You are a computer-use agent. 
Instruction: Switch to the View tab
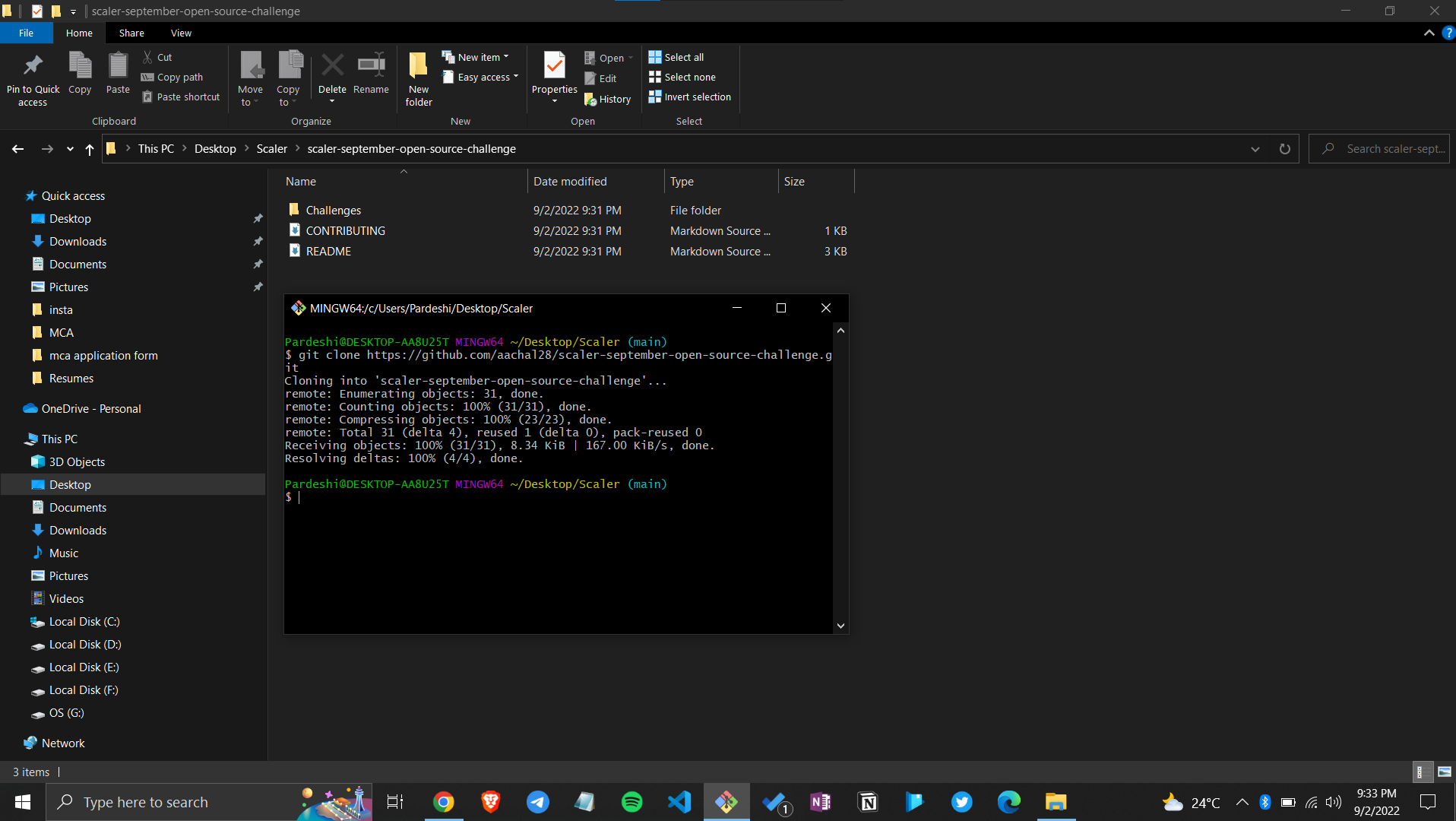click(x=181, y=33)
